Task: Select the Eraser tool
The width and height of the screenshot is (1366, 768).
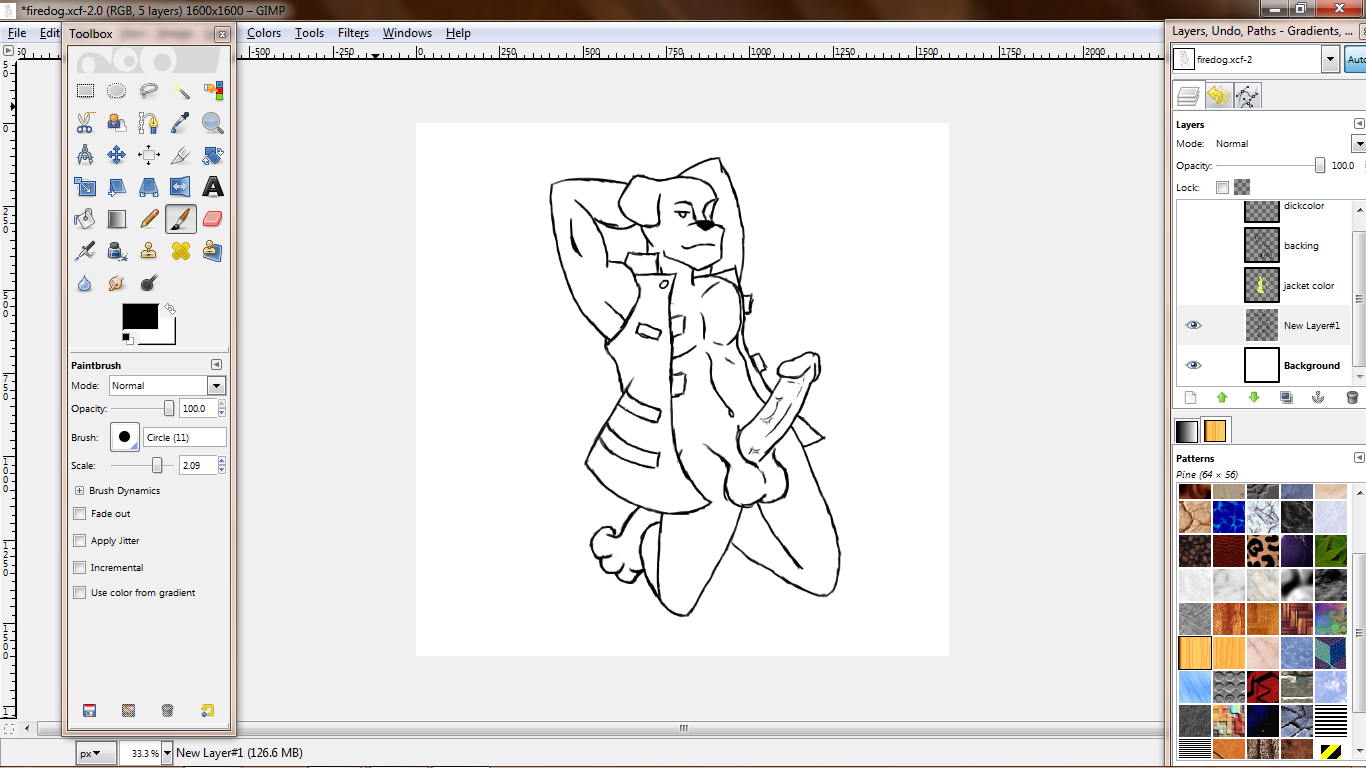Action: point(212,219)
